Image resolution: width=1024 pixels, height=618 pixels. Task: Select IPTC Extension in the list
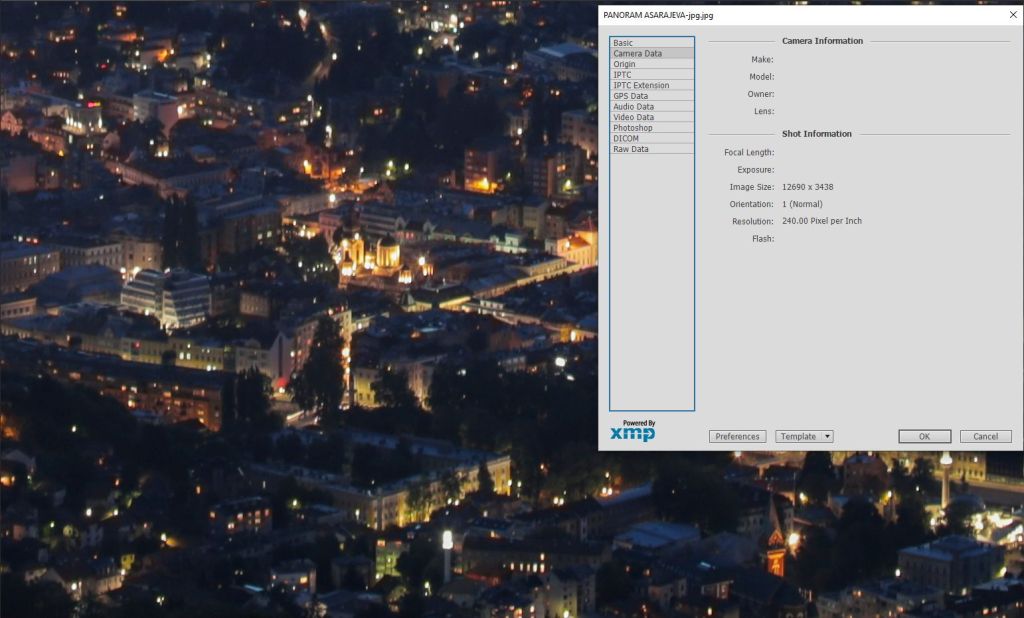pyautogui.click(x=641, y=86)
